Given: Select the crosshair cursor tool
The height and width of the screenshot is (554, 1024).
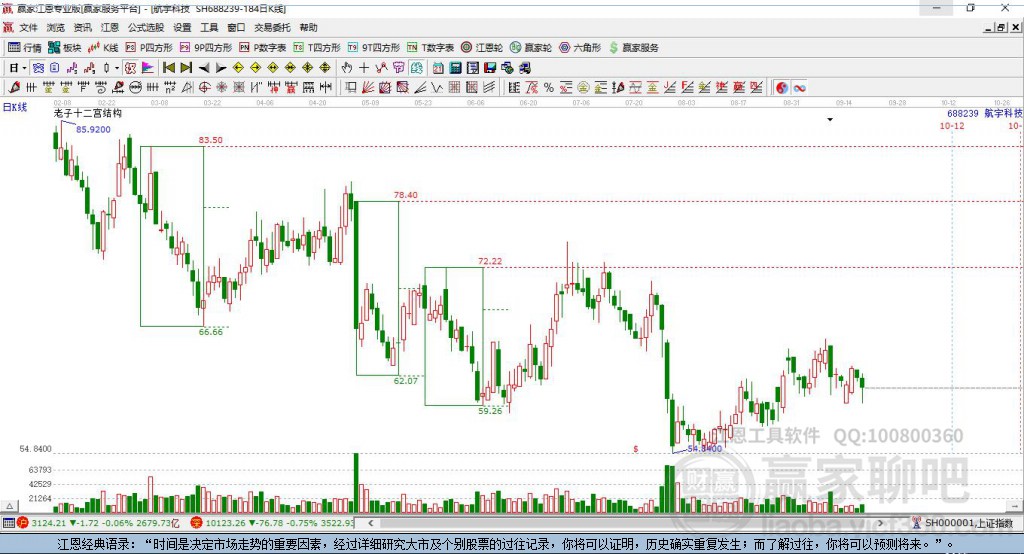Looking at the screenshot, I should pyautogui.click(x=364, y=68).
